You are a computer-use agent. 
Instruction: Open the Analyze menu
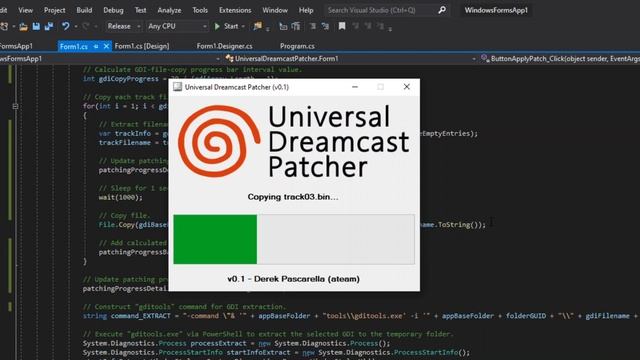[169, 10]
